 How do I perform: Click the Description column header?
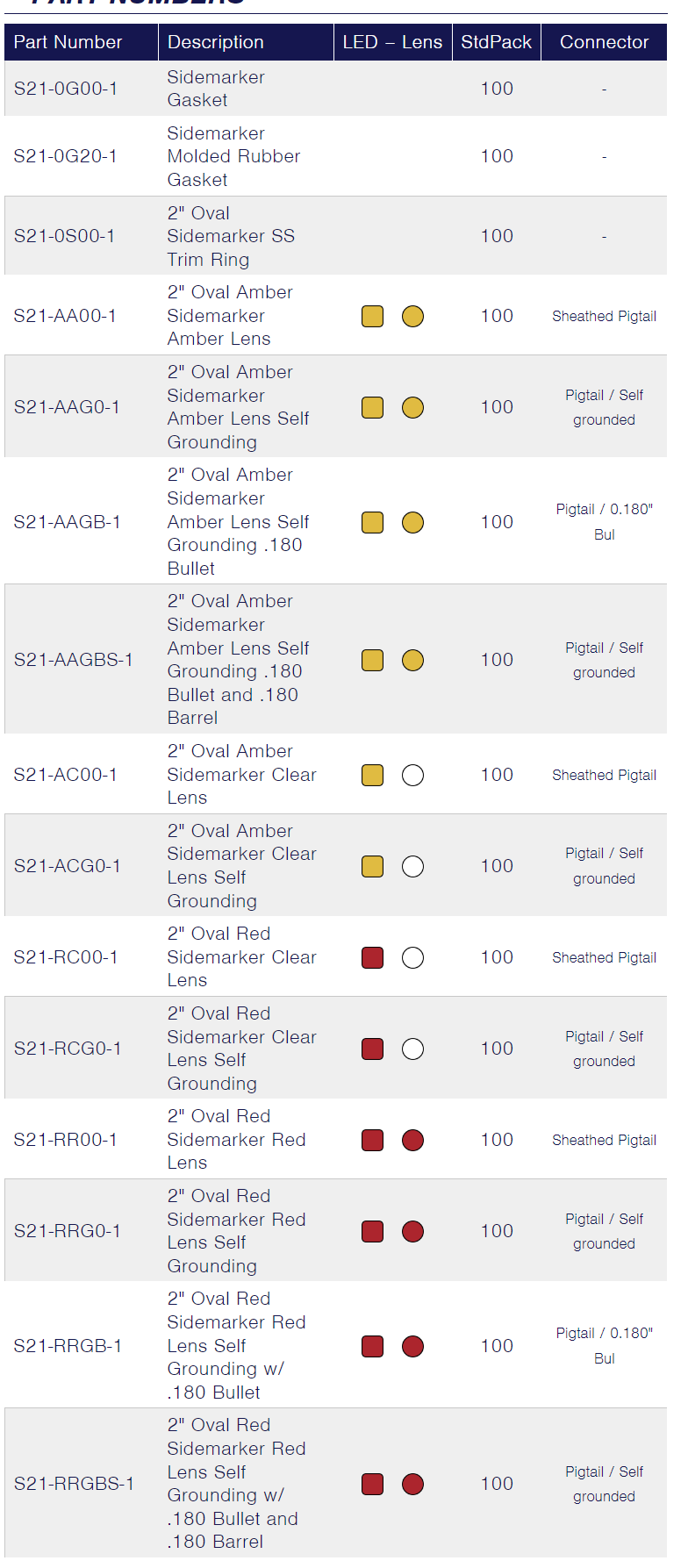point(216,42)
